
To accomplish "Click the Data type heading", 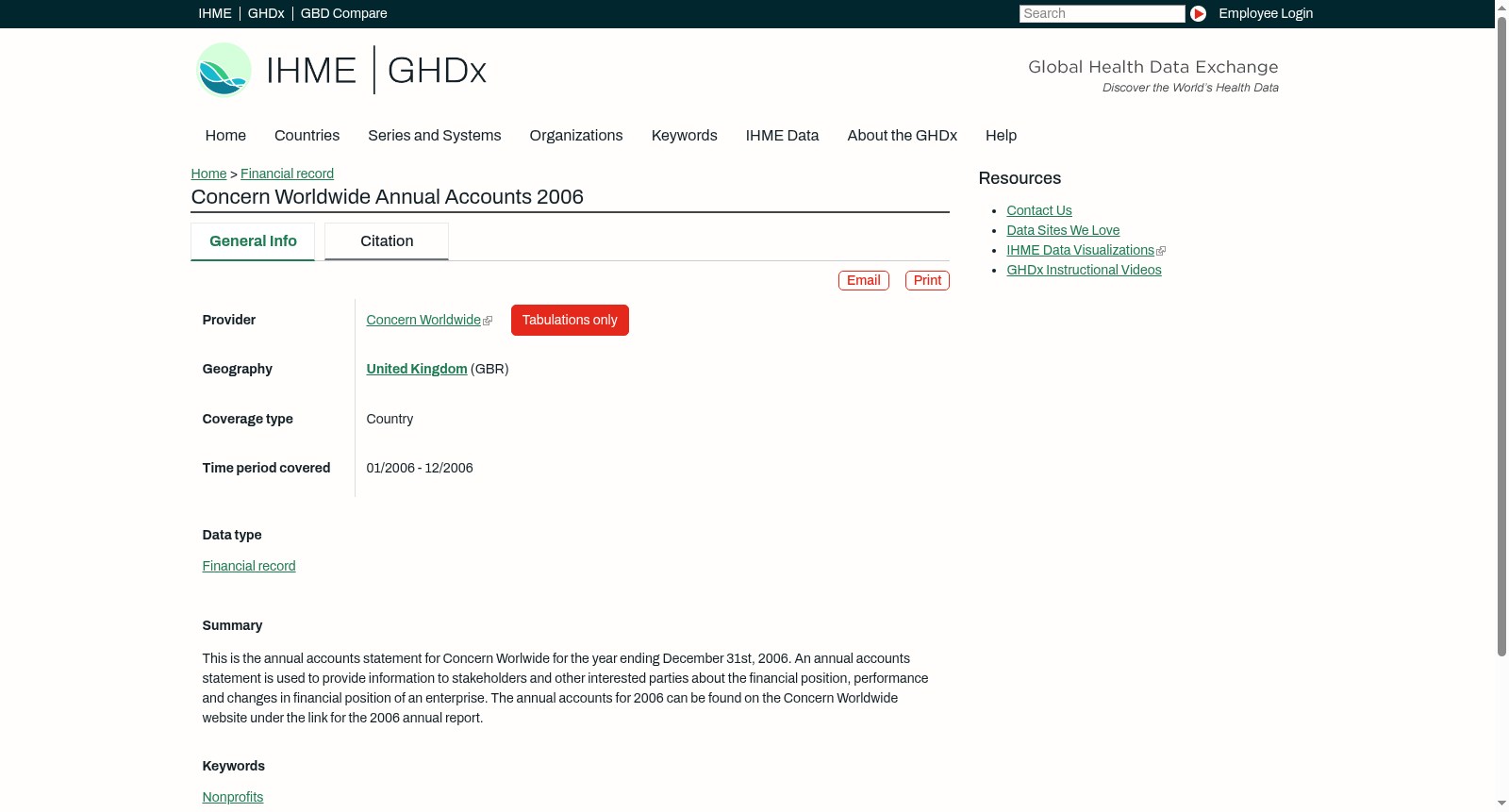I will point(232,536).
